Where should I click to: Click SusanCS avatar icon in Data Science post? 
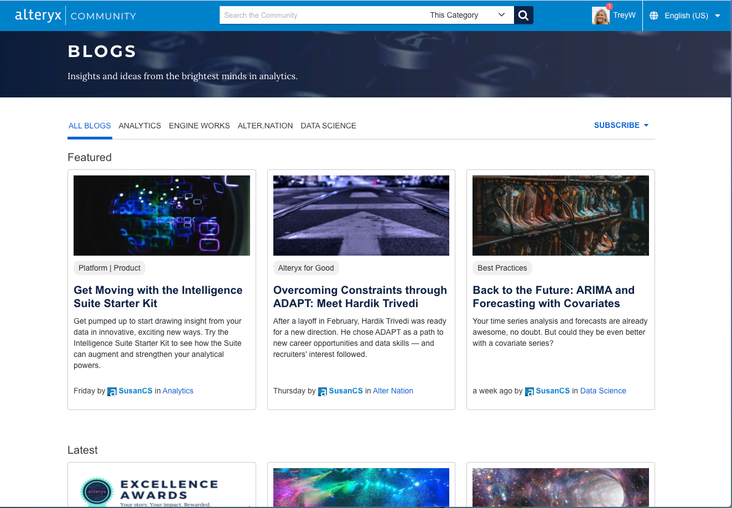tap(529, 391)
